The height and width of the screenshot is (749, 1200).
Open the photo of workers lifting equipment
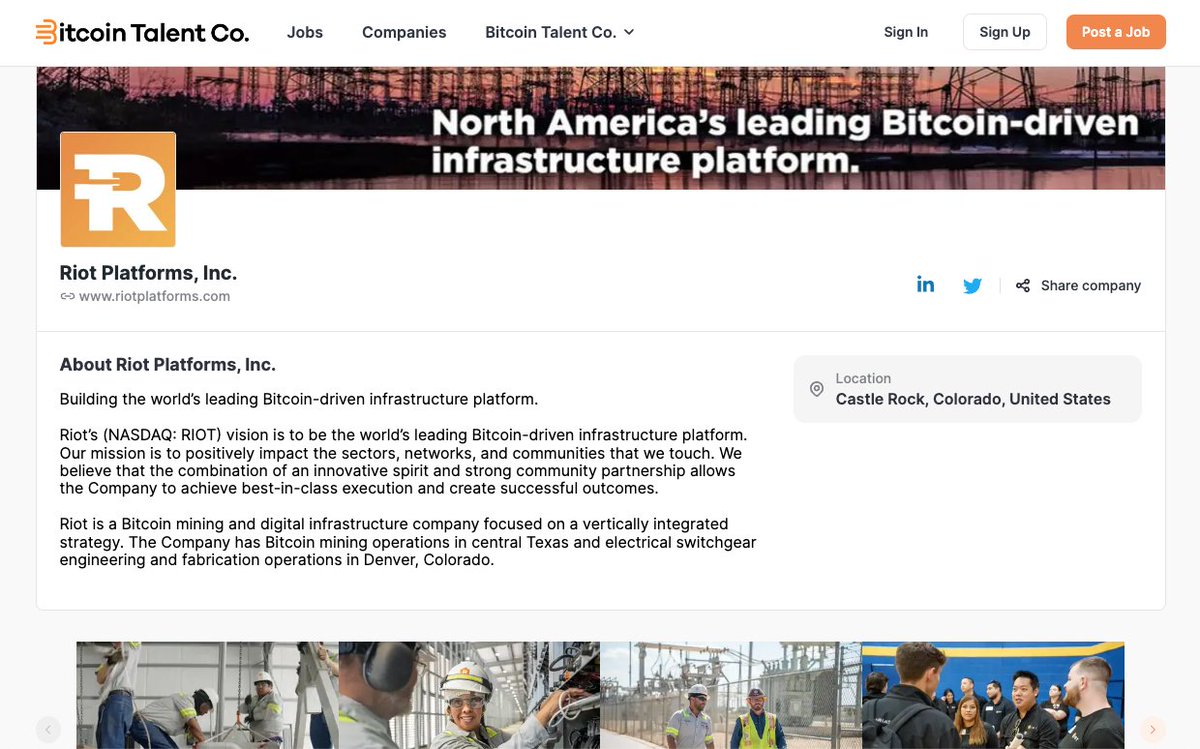click(208, 695)
